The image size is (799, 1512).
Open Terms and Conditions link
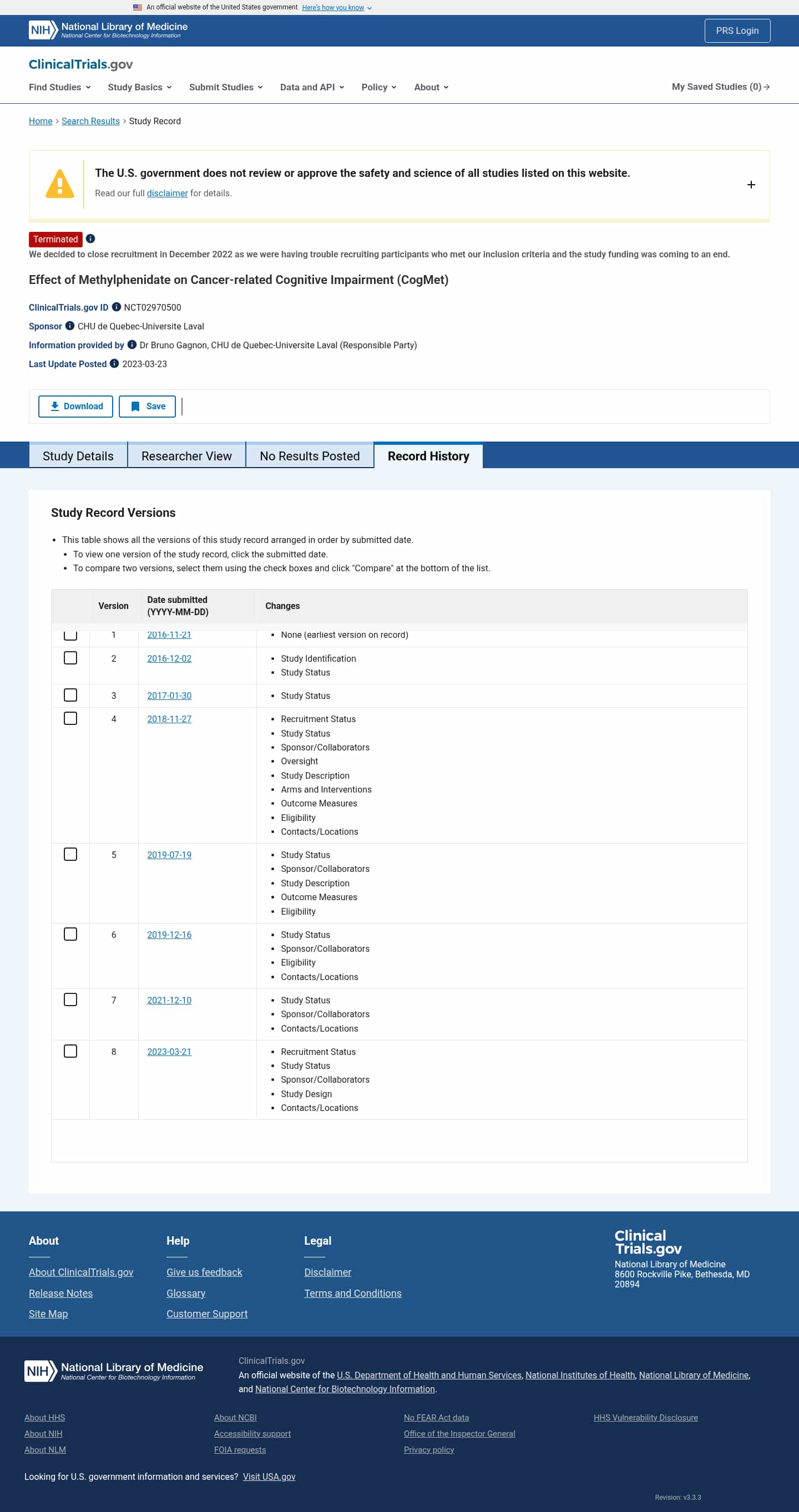point(353,1293)
